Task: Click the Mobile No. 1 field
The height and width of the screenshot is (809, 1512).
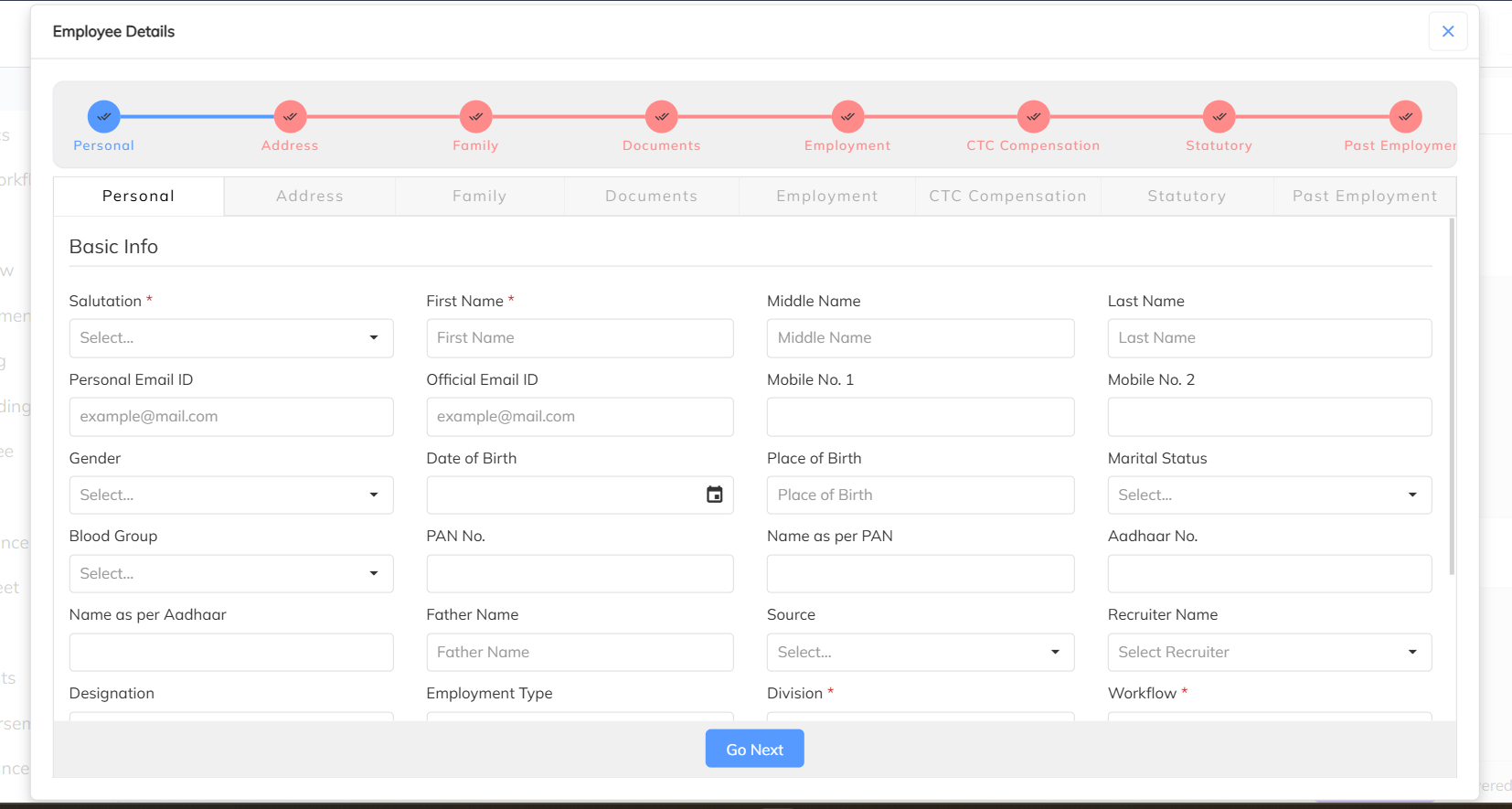Action: pos(921,417)
